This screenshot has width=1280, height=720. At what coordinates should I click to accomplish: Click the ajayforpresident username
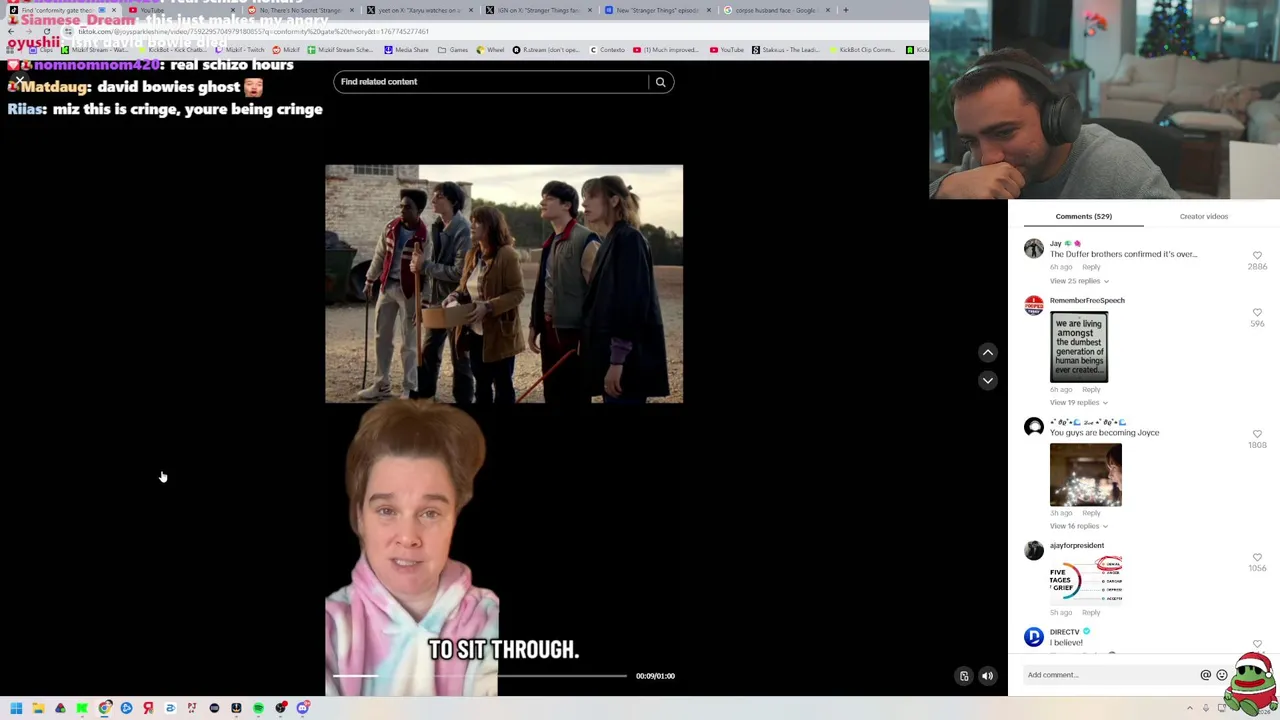pos(1076,546)
